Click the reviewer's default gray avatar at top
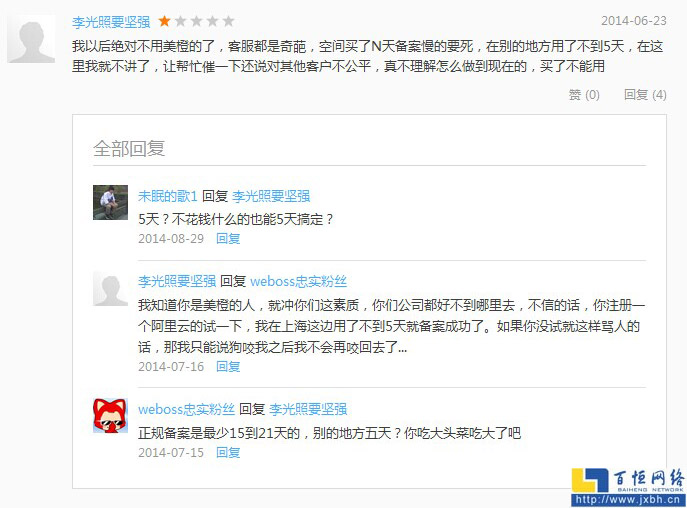Screen dimensions: 687x508 point(31,39)
